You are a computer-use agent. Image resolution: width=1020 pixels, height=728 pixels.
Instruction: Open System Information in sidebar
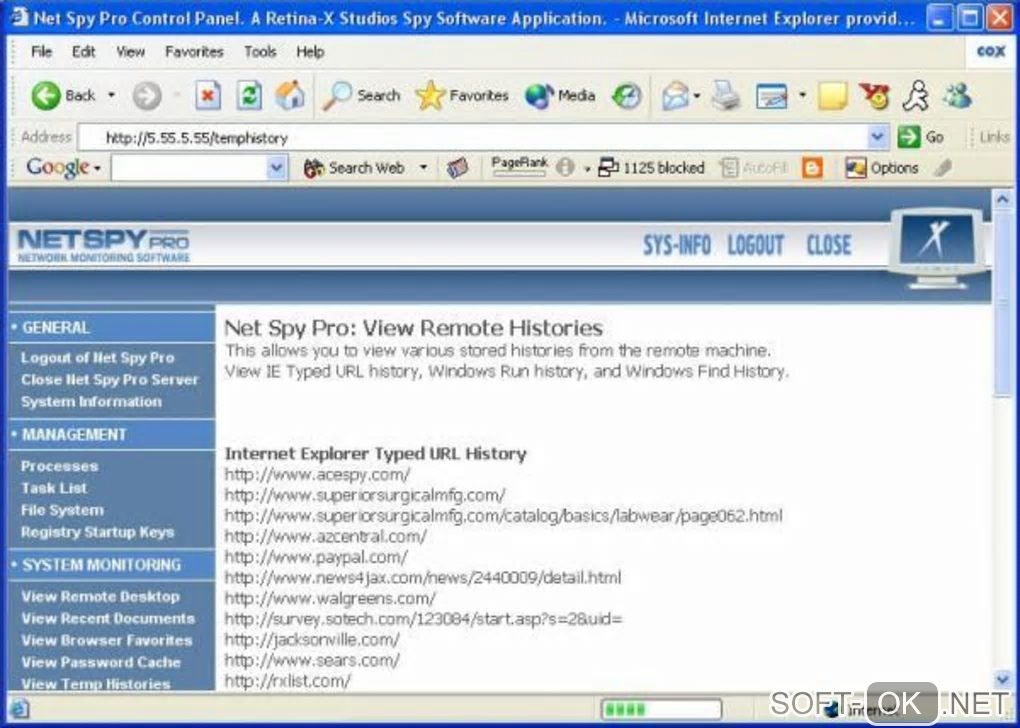(x=91, y=402)
